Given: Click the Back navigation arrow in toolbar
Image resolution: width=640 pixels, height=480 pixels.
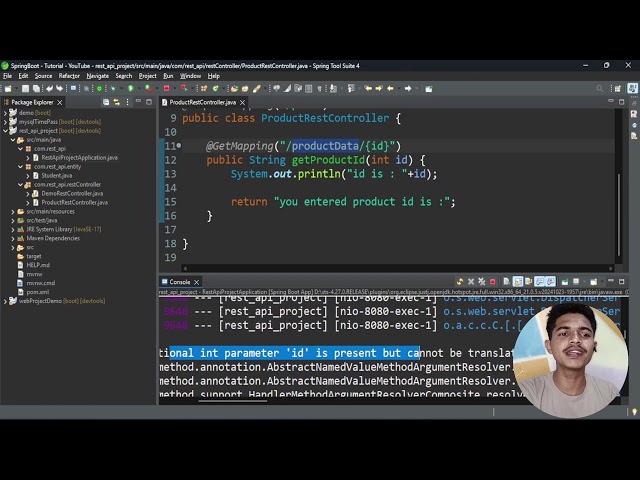Looking at the screenshot, I should click(390, 89).
